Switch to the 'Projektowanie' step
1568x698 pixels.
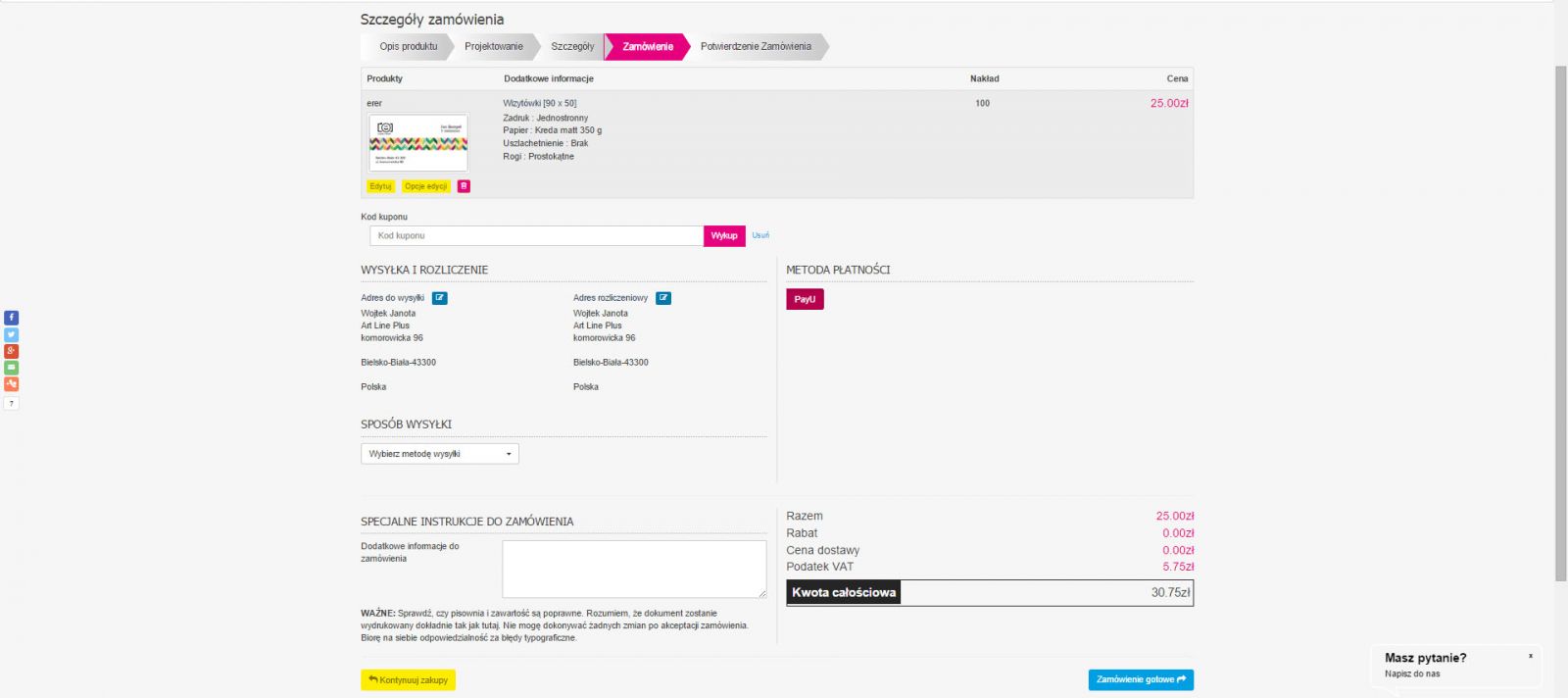point(494,46)
